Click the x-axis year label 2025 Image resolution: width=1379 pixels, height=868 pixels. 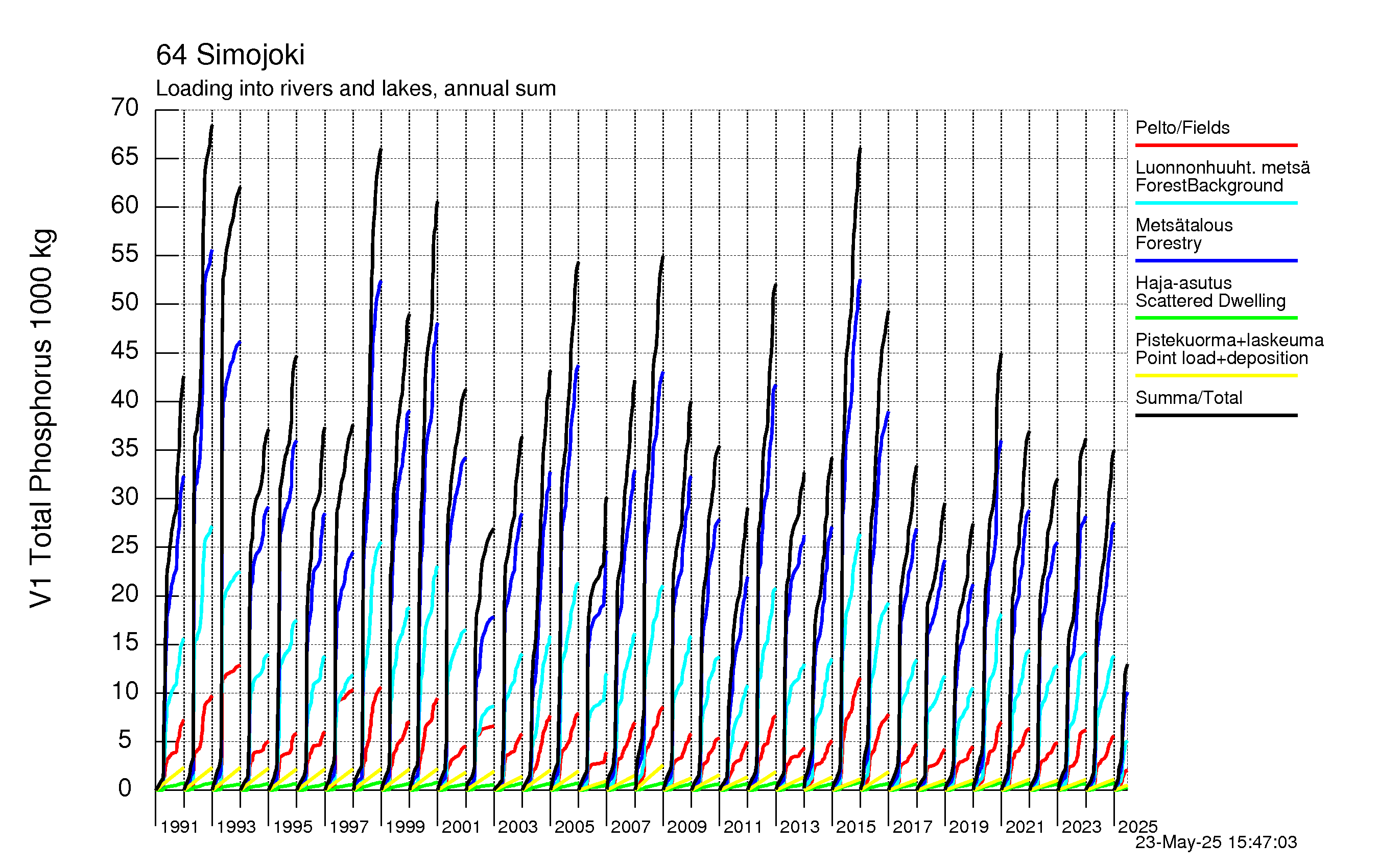tap(1138, 827)
